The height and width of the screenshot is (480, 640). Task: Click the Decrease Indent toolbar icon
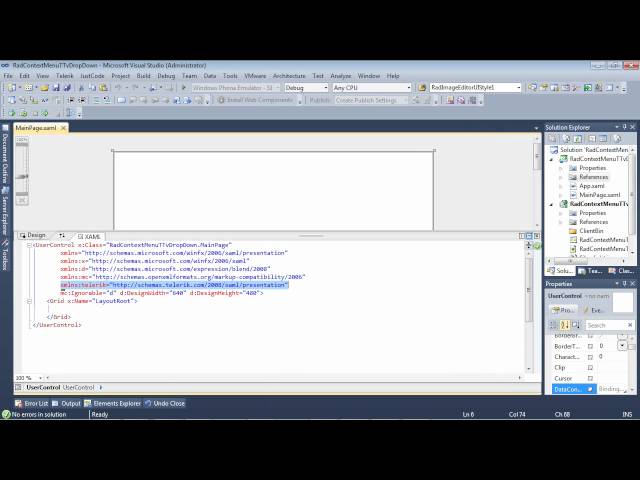coord(71,100)
